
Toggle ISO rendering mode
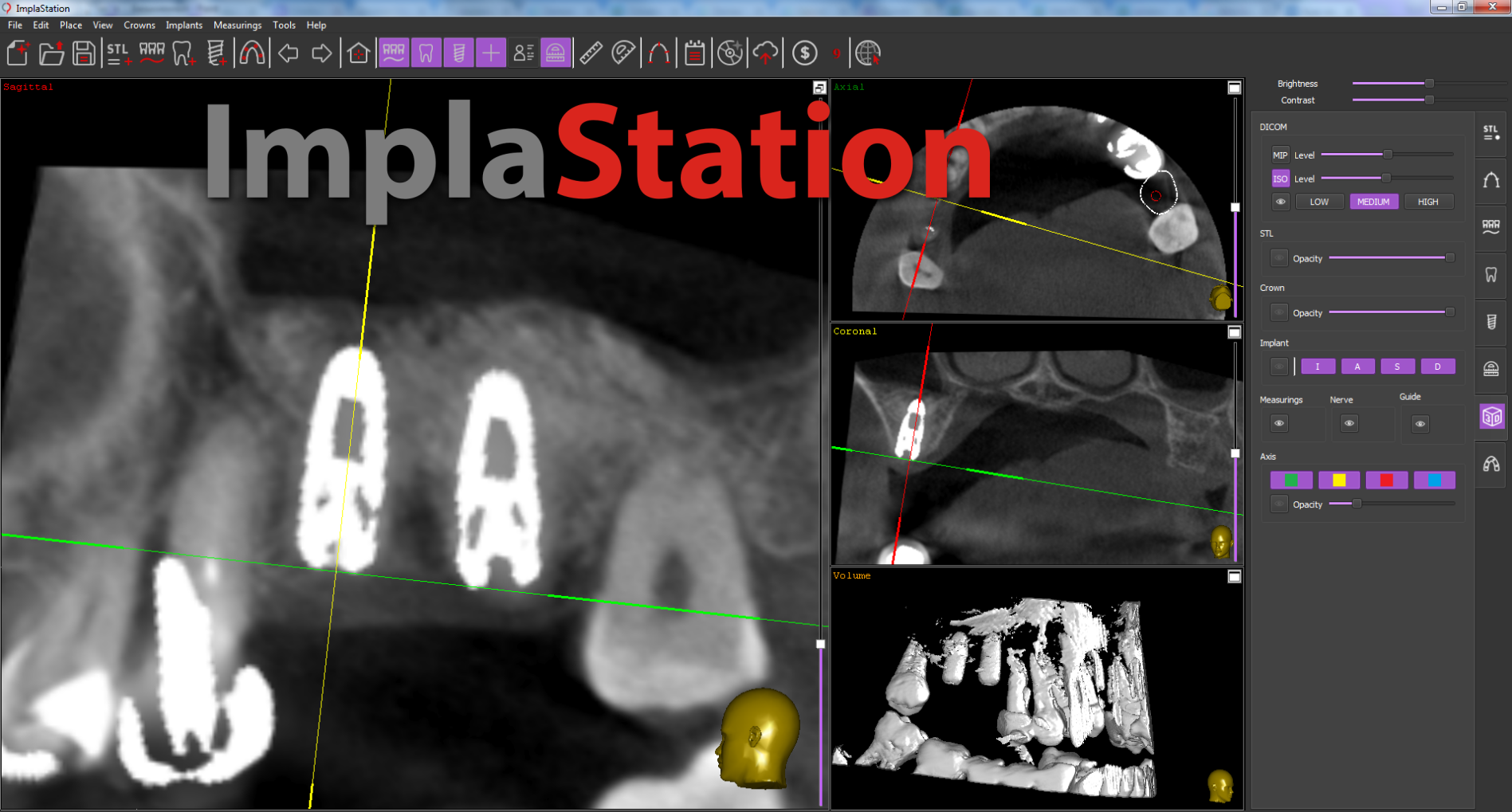[x=1280, y=178]
